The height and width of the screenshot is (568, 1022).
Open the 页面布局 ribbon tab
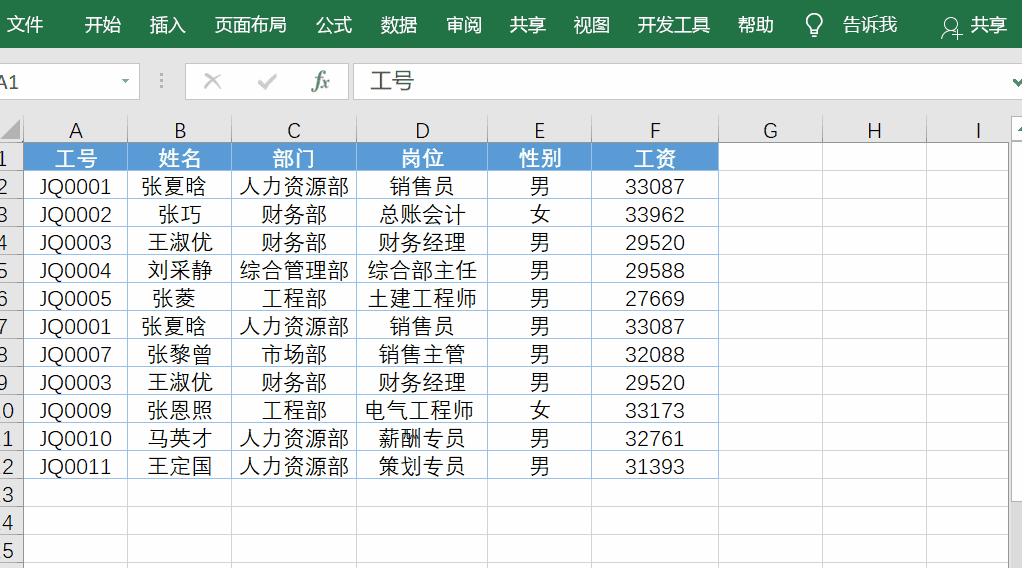[251, 25]
